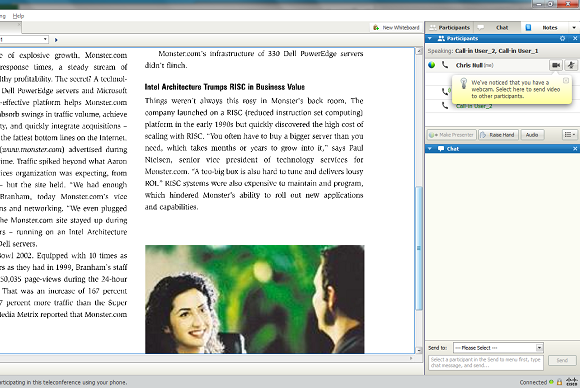Click the lightbulb icon in the webcam tip
The height and width of the screenshot is (388, 580).
coord(463,84)
